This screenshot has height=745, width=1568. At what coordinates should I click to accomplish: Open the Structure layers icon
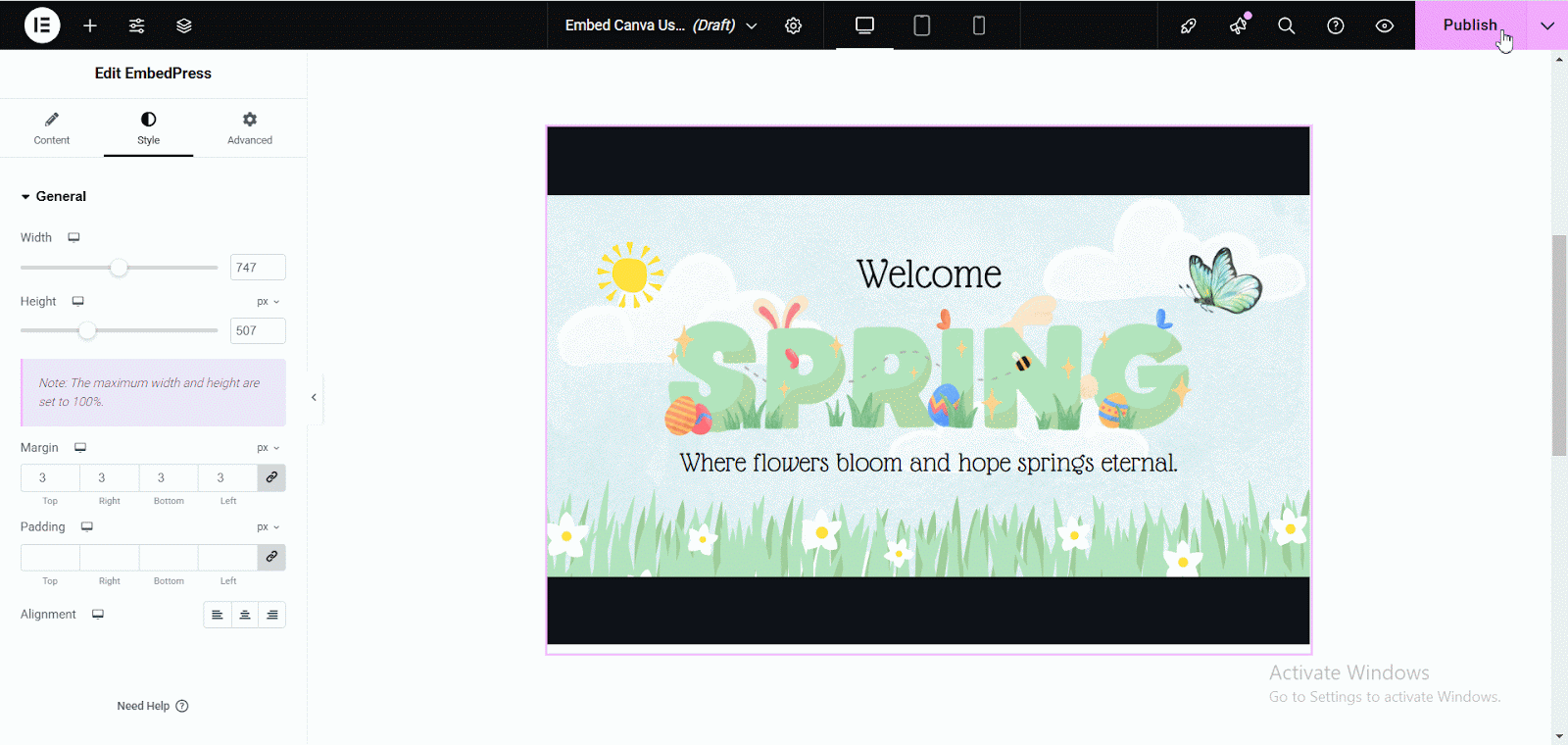coord(184,25)
